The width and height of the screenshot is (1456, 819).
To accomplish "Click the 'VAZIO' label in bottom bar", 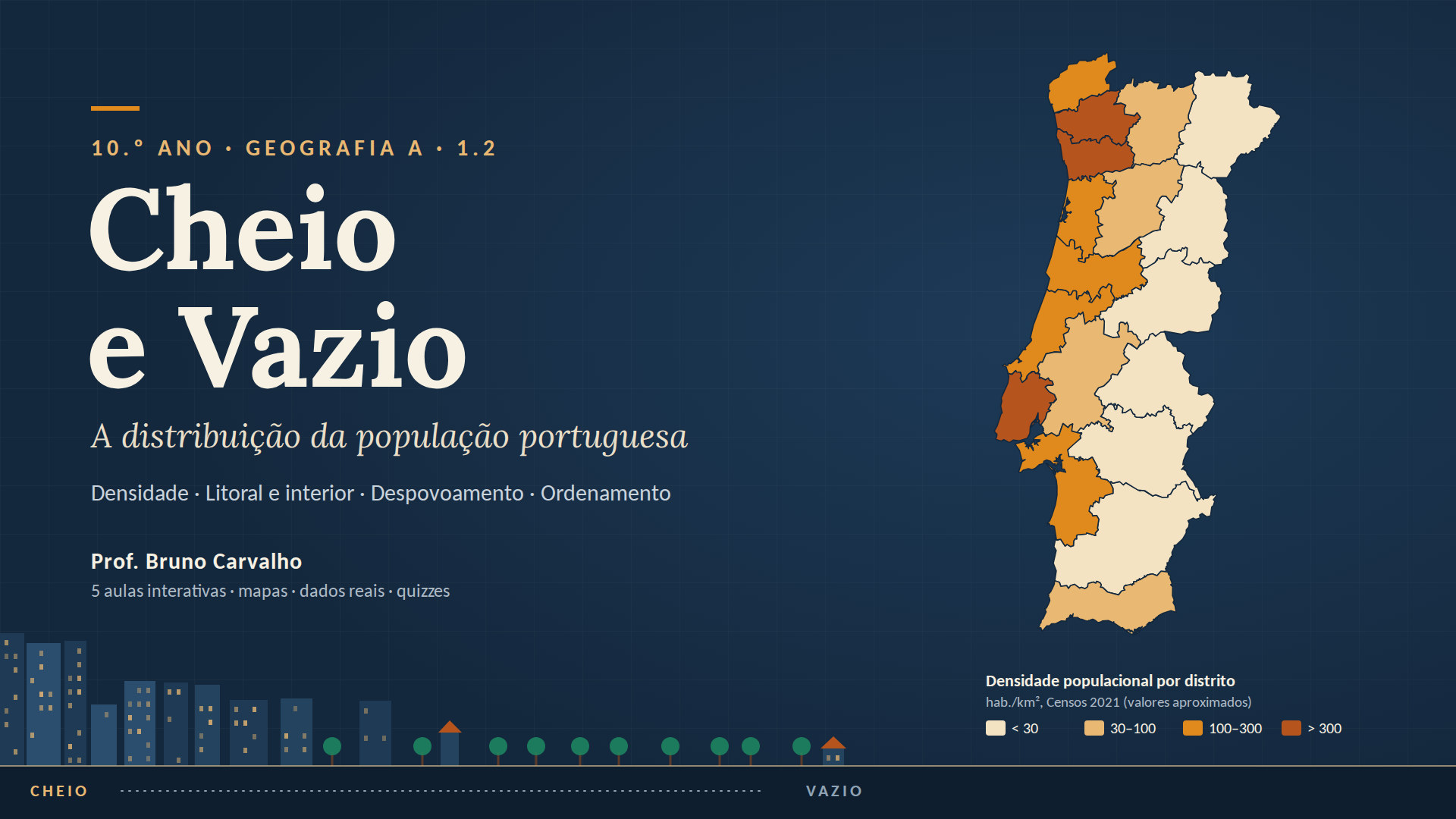I will 834,791.
